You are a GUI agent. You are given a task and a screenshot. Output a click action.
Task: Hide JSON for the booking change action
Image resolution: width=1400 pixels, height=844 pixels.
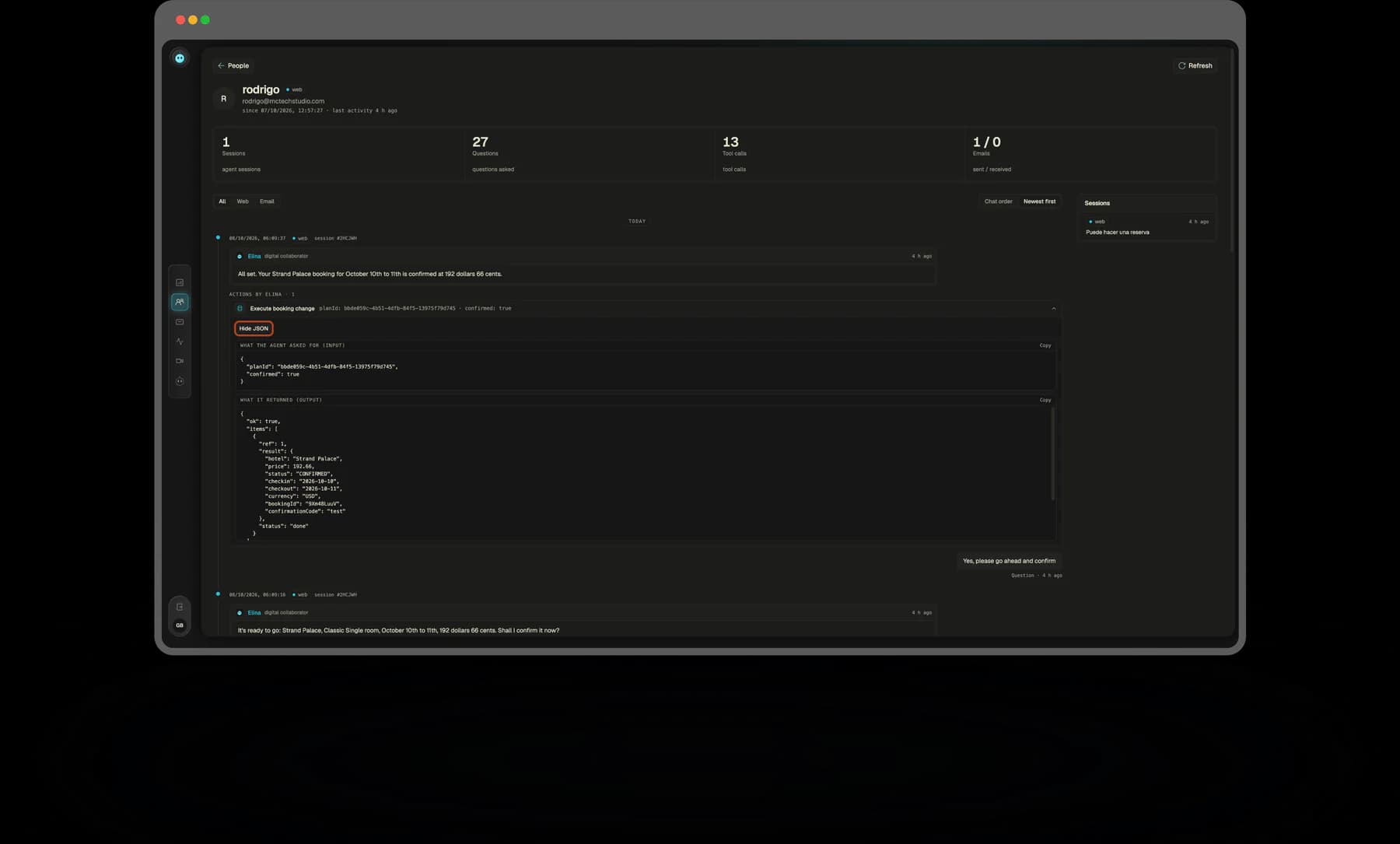[254, 328]
